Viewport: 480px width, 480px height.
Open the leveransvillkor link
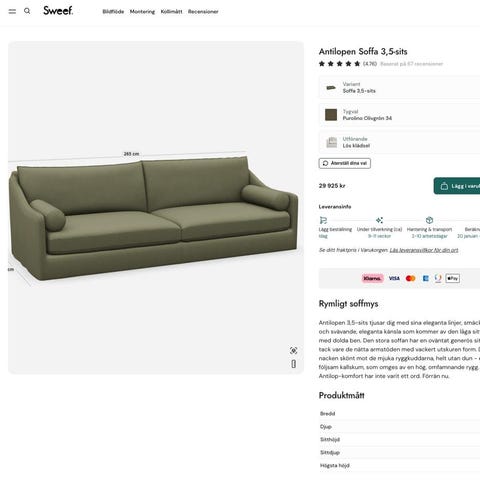(424, 250)
